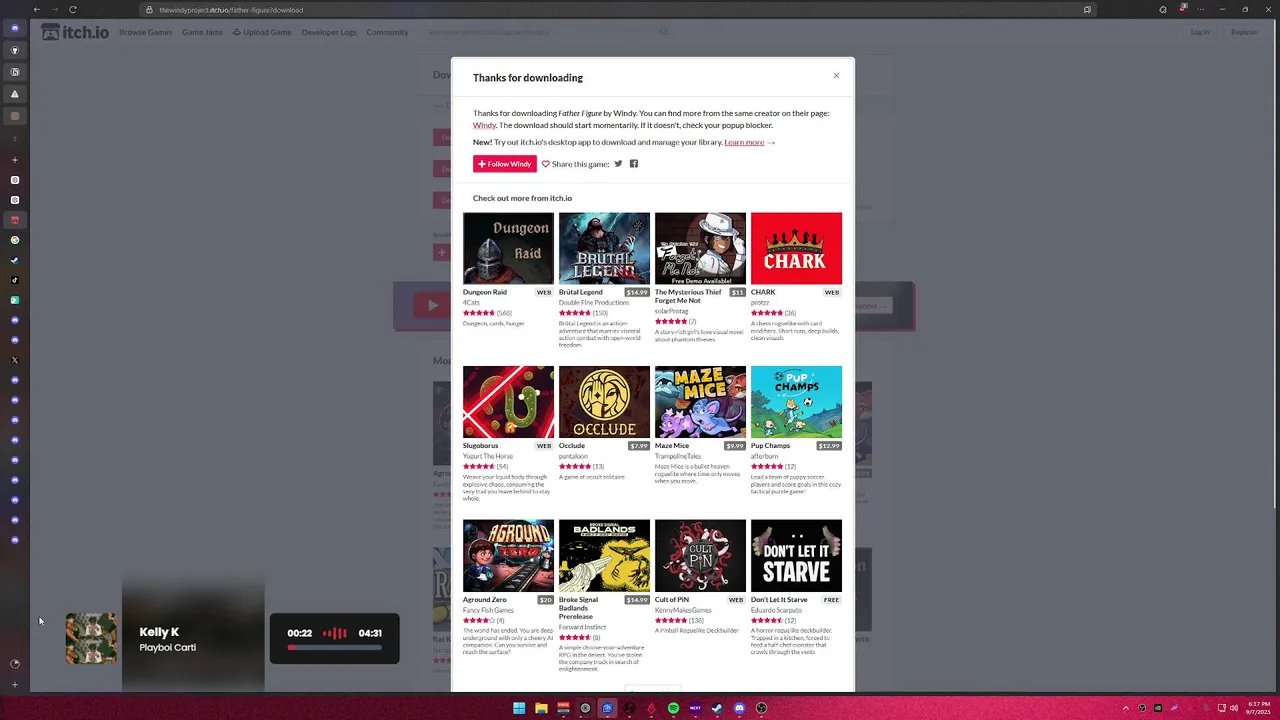This screenshot has height=720, width=1280.
Task: Close the Thanks for downloading dialog
Action: click(836, 76)
